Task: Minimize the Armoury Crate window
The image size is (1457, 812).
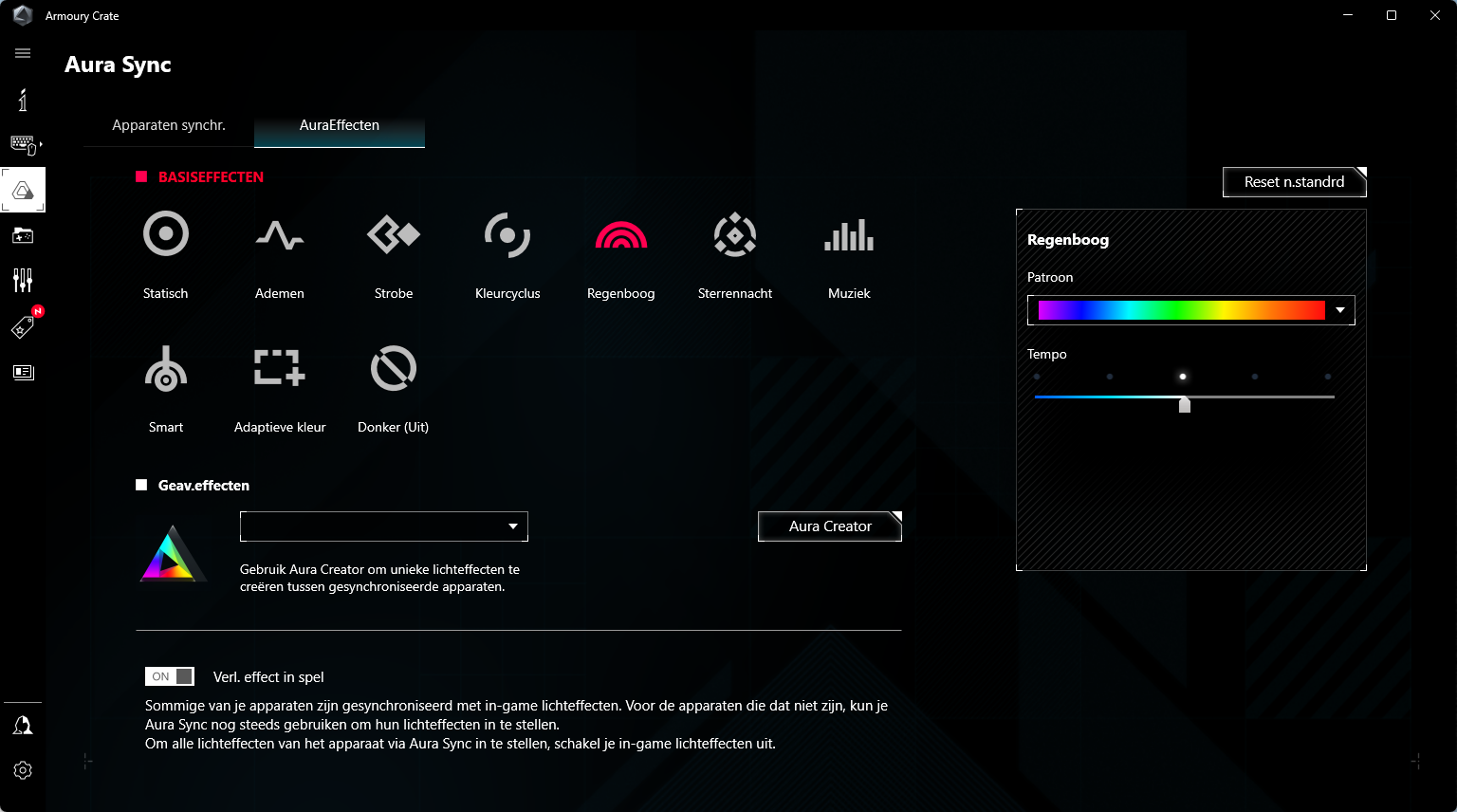Action: coord(1348,15)
